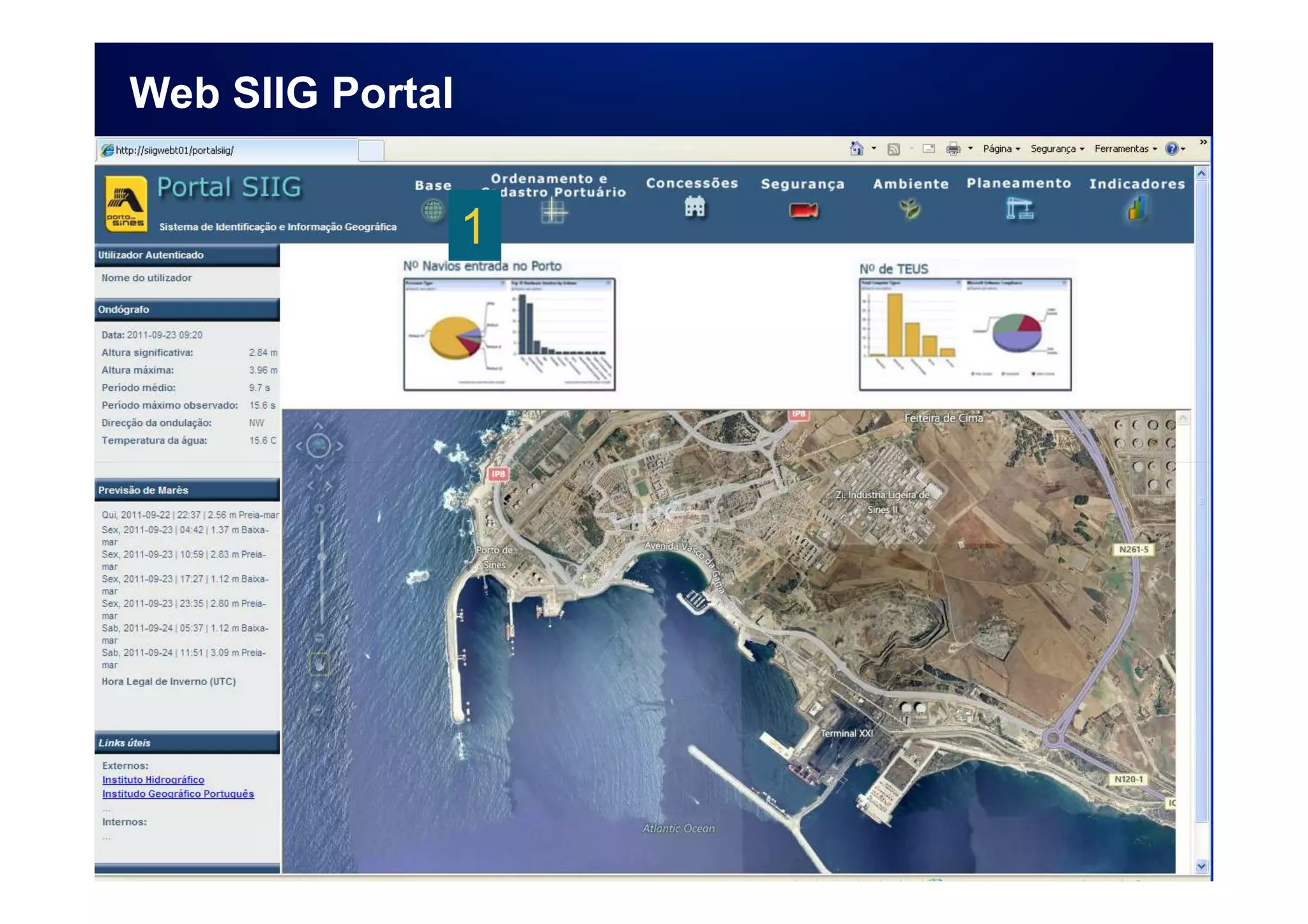Screen dimensions: 1308x924
Task: Click the 'Temperatura da água:' row
Action: (189, 441)
